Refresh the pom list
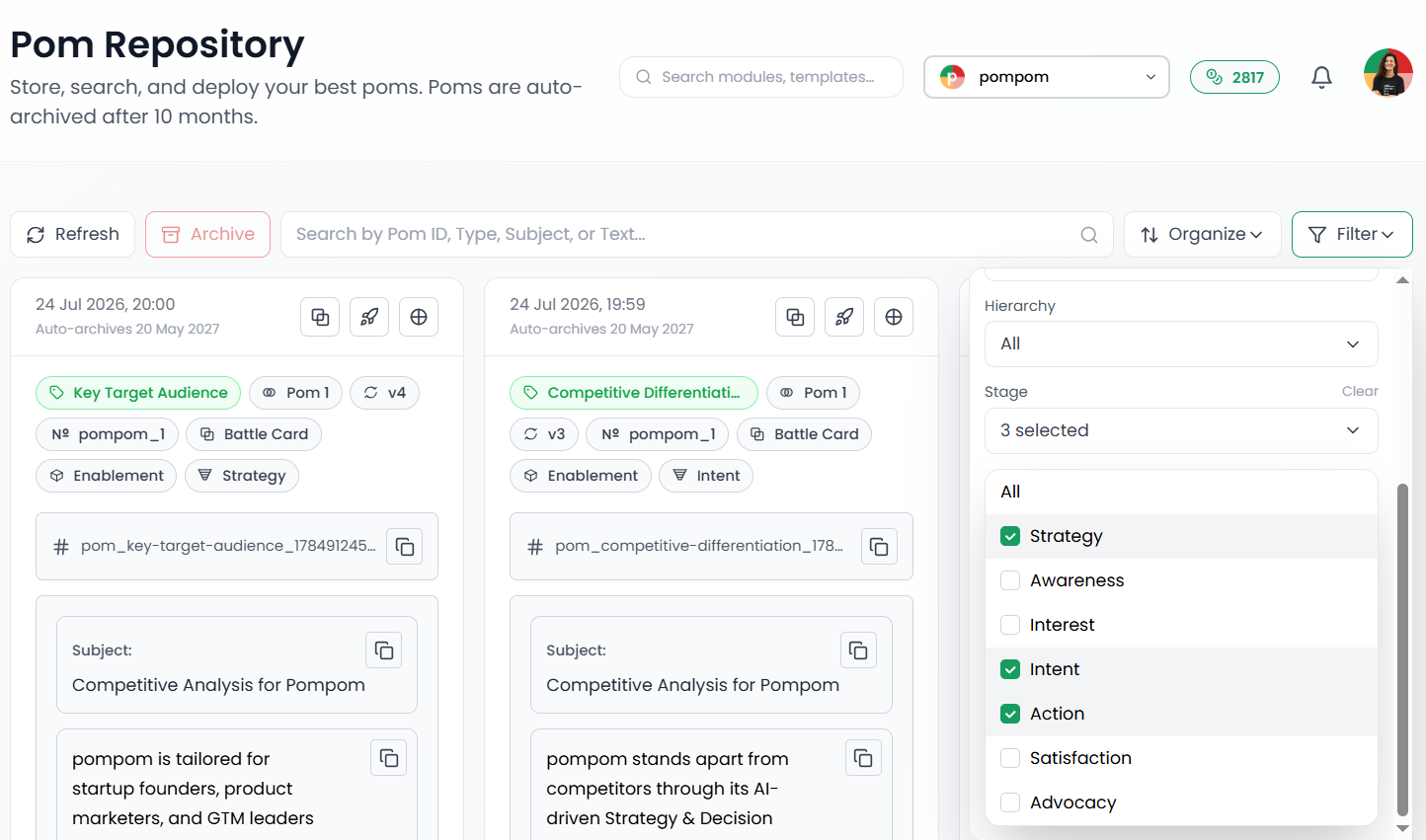This screenshot has height=840, width=1426. [72, 235]
